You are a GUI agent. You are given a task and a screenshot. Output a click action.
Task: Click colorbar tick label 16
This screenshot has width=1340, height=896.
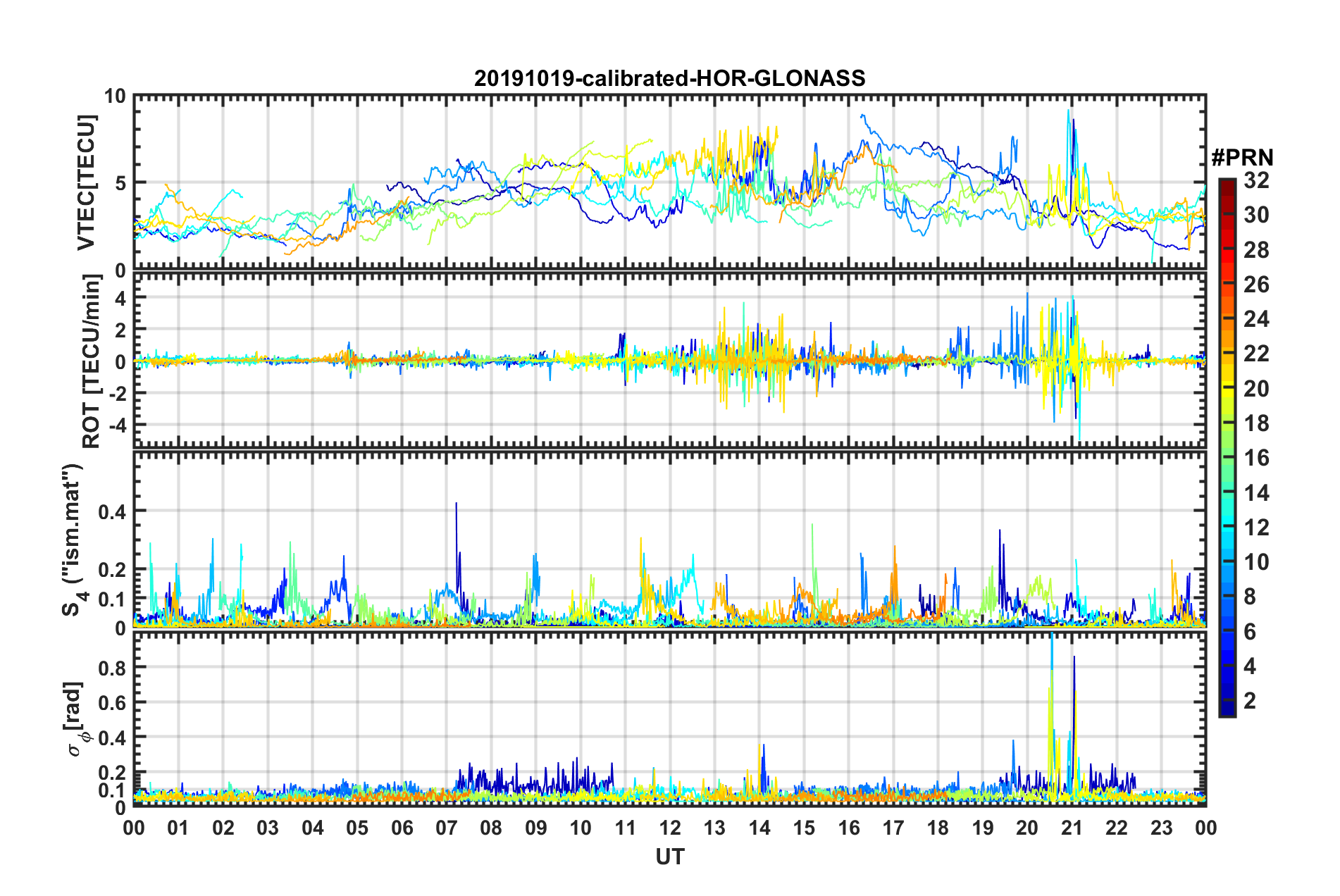1256,458
